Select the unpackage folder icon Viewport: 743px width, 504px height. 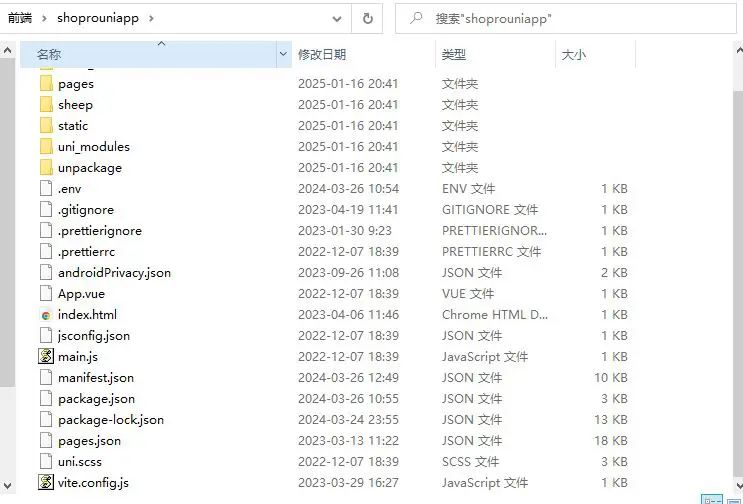[x=46, y=168]
